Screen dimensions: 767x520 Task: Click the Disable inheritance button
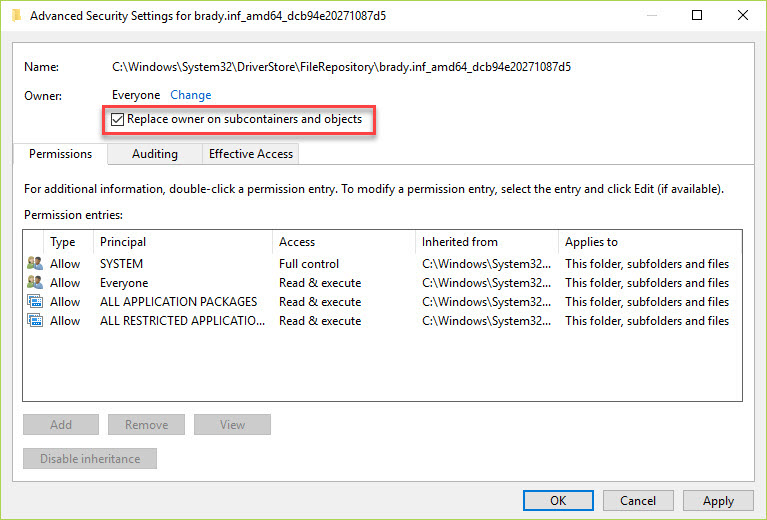90,459
